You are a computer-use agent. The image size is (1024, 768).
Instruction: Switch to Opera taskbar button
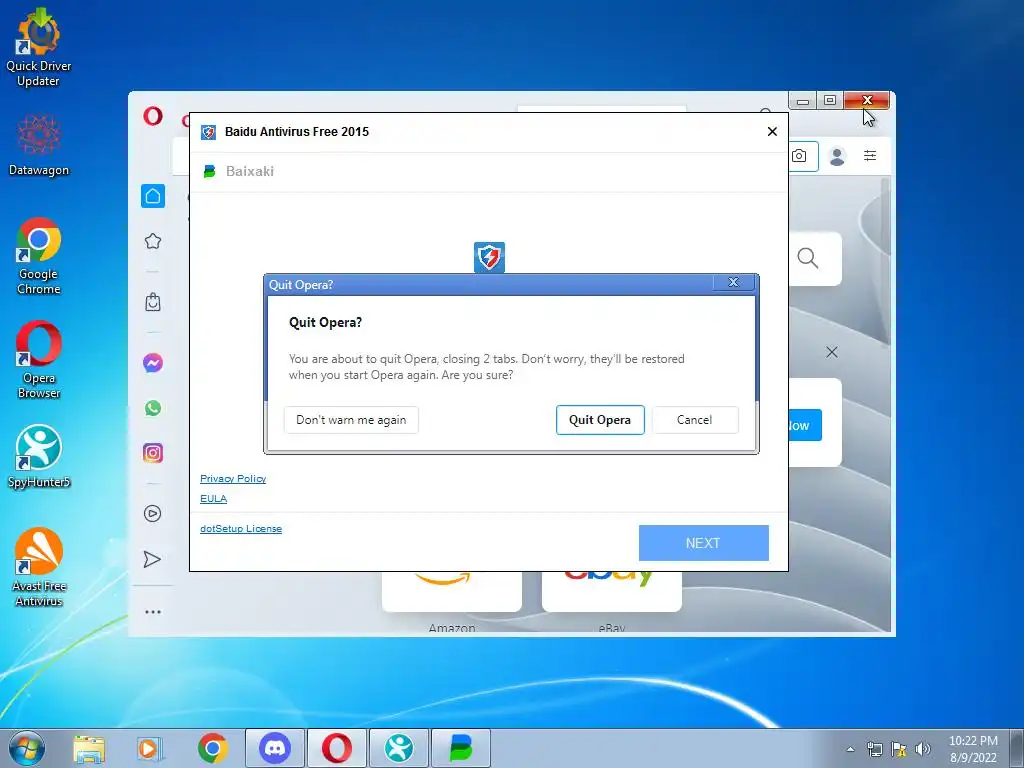337,748
